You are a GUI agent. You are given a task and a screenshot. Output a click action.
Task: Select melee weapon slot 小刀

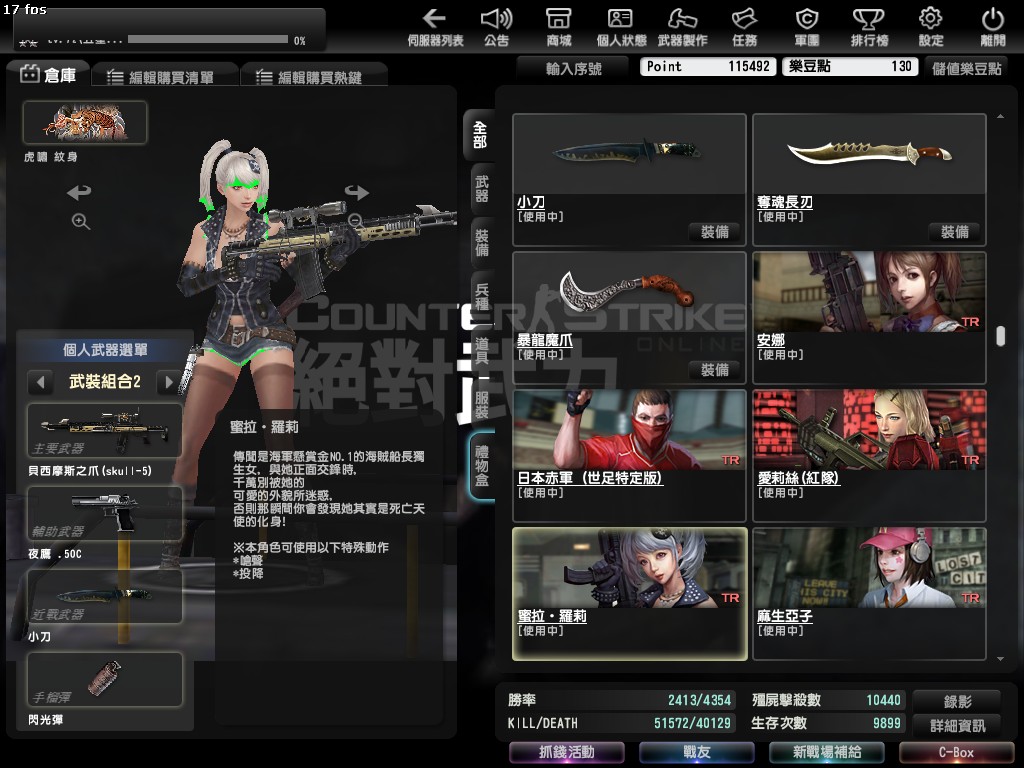coord(104,596)
